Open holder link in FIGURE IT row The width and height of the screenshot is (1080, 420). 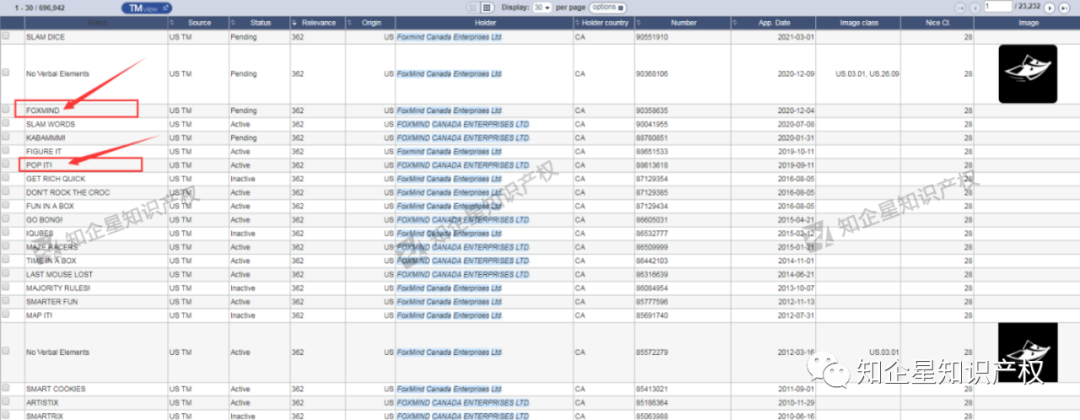450,151
